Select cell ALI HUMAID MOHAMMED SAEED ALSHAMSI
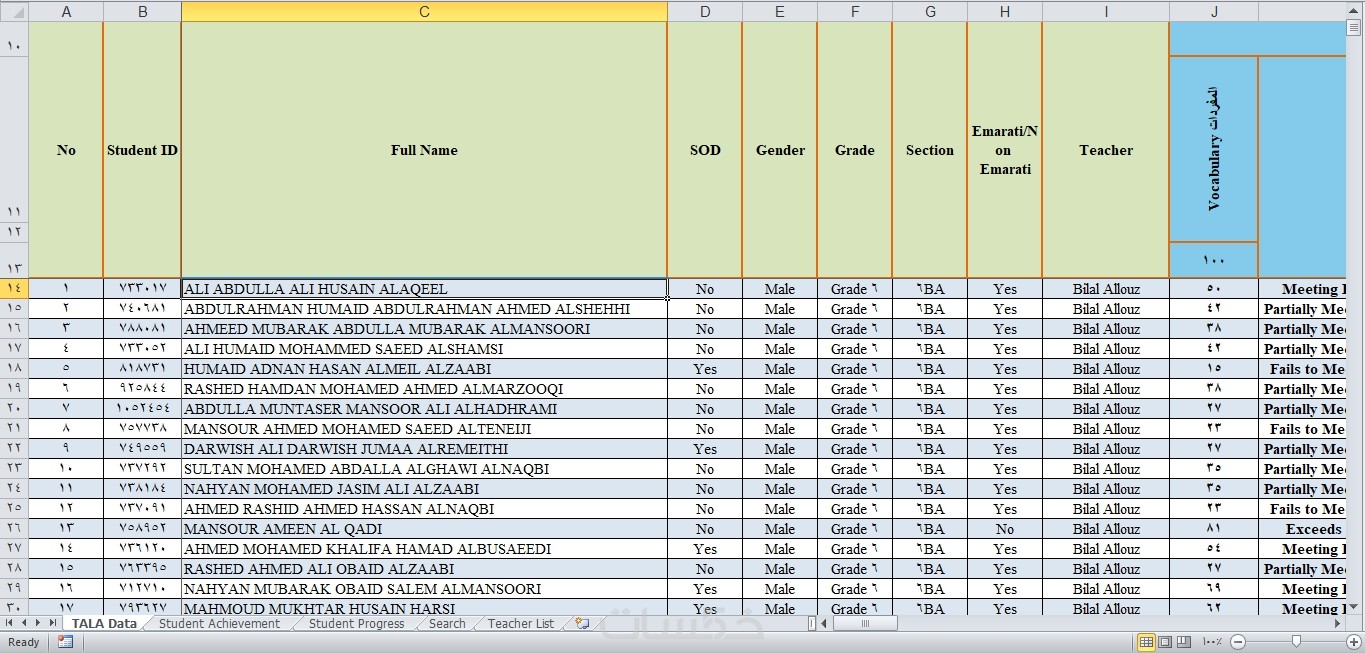 (x=424, y=349)
